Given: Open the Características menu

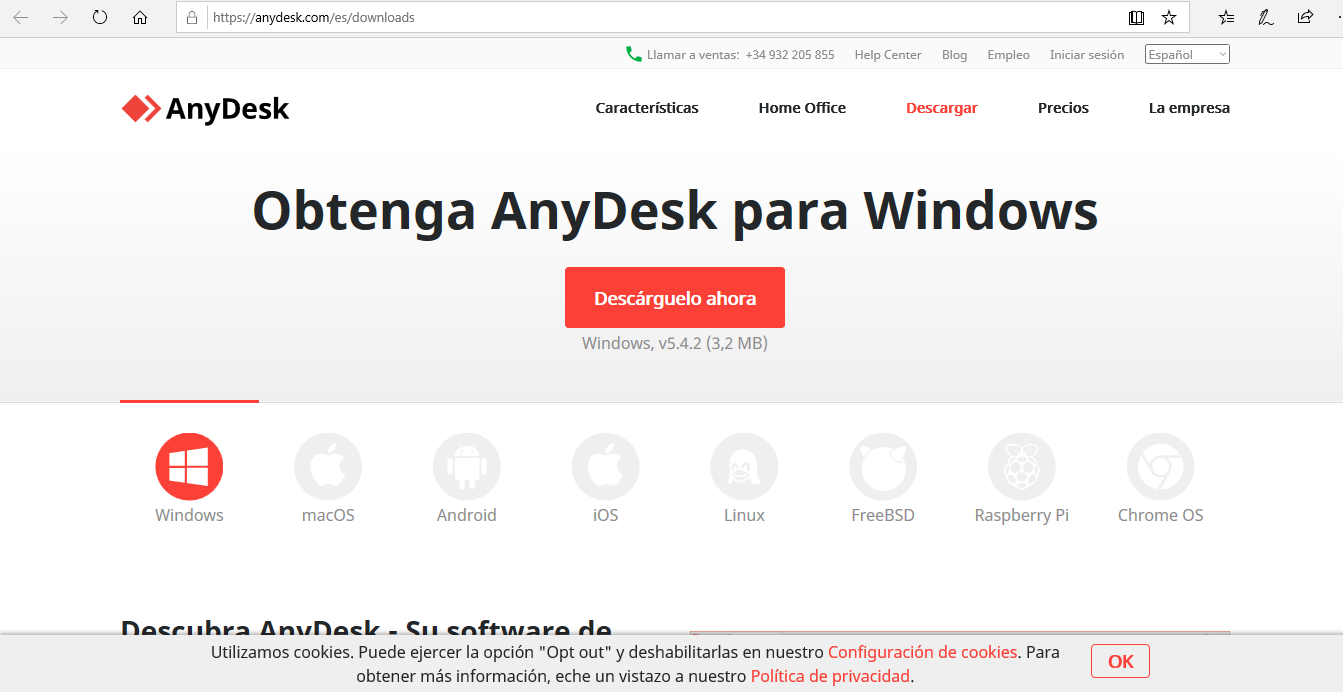Looking at the screenshot, I should 647,108.
